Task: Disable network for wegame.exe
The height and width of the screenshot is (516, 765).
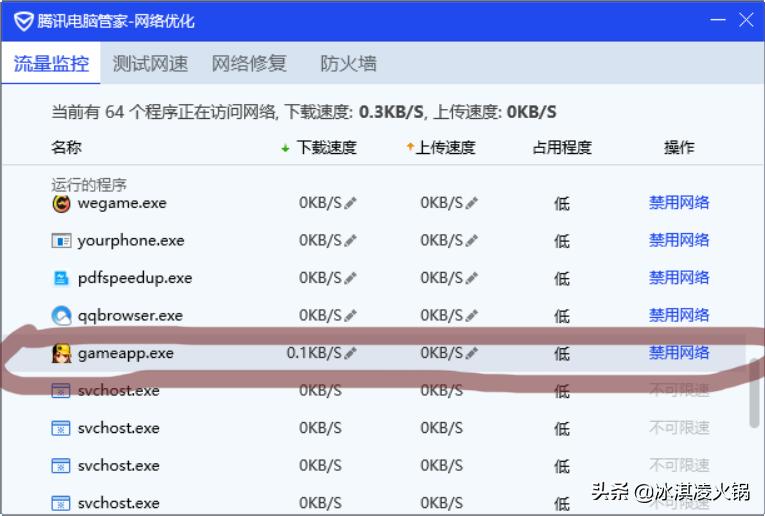Action: click(679, 202)
